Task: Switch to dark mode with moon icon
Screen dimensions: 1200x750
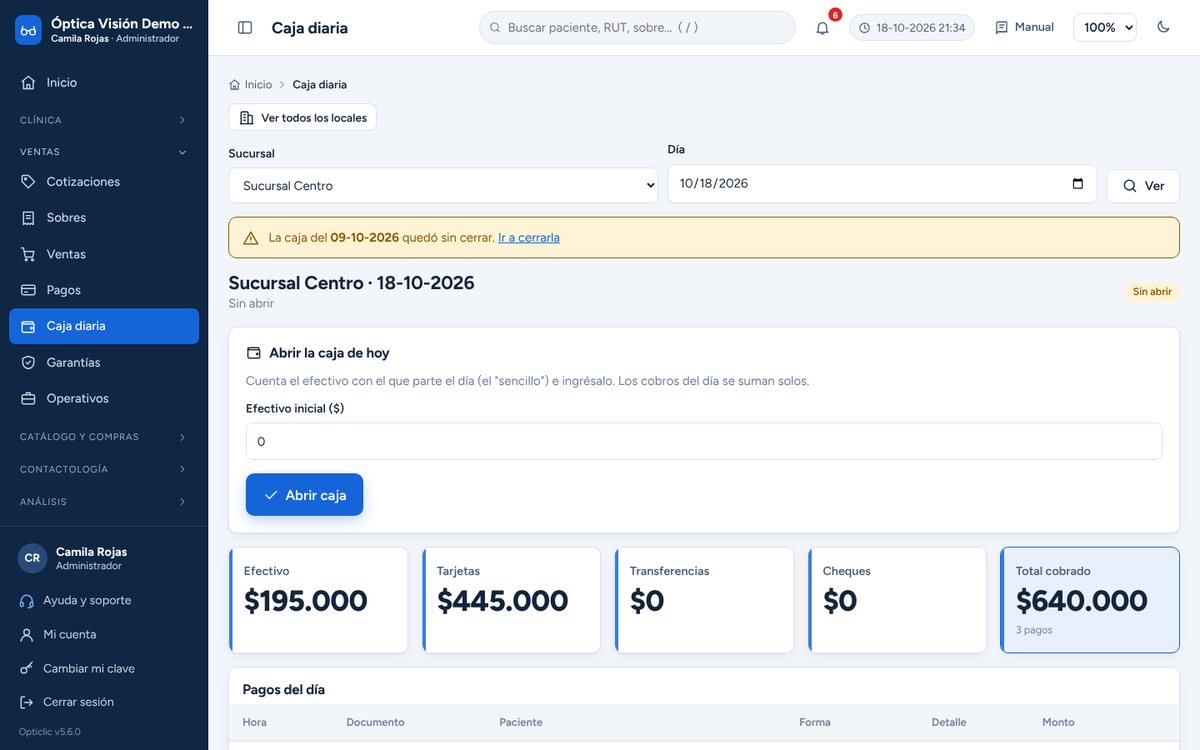Action: tap(1163, 27)
